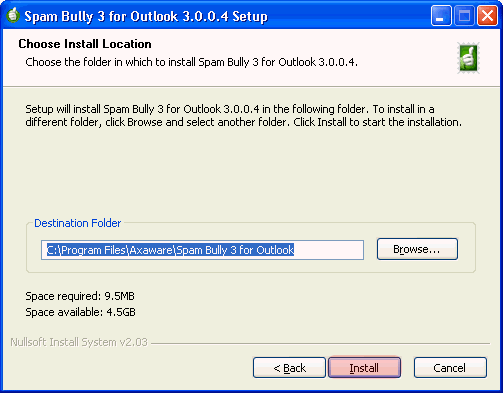Click the Choose Install Location heading

coord(85,44)
